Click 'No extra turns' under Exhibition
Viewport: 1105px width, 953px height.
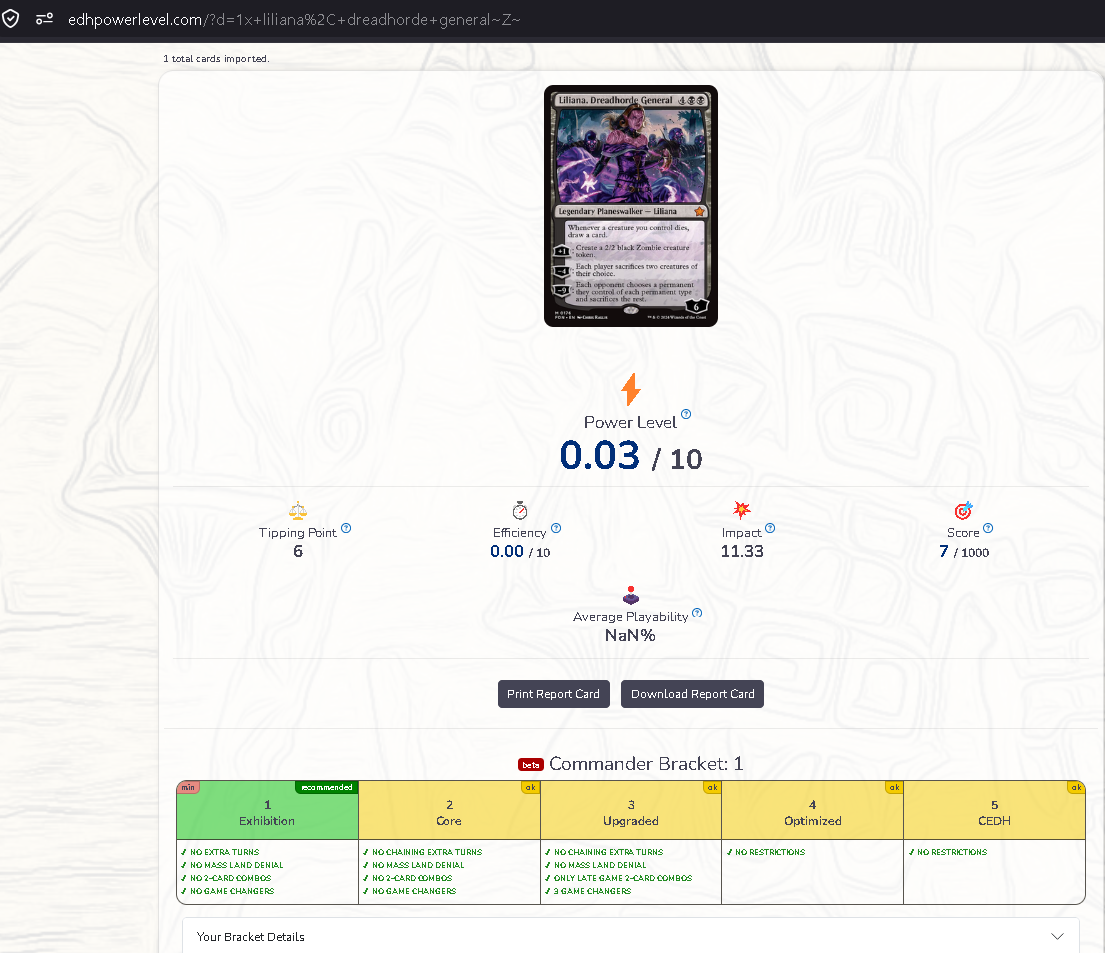click(x=224, y=852)
